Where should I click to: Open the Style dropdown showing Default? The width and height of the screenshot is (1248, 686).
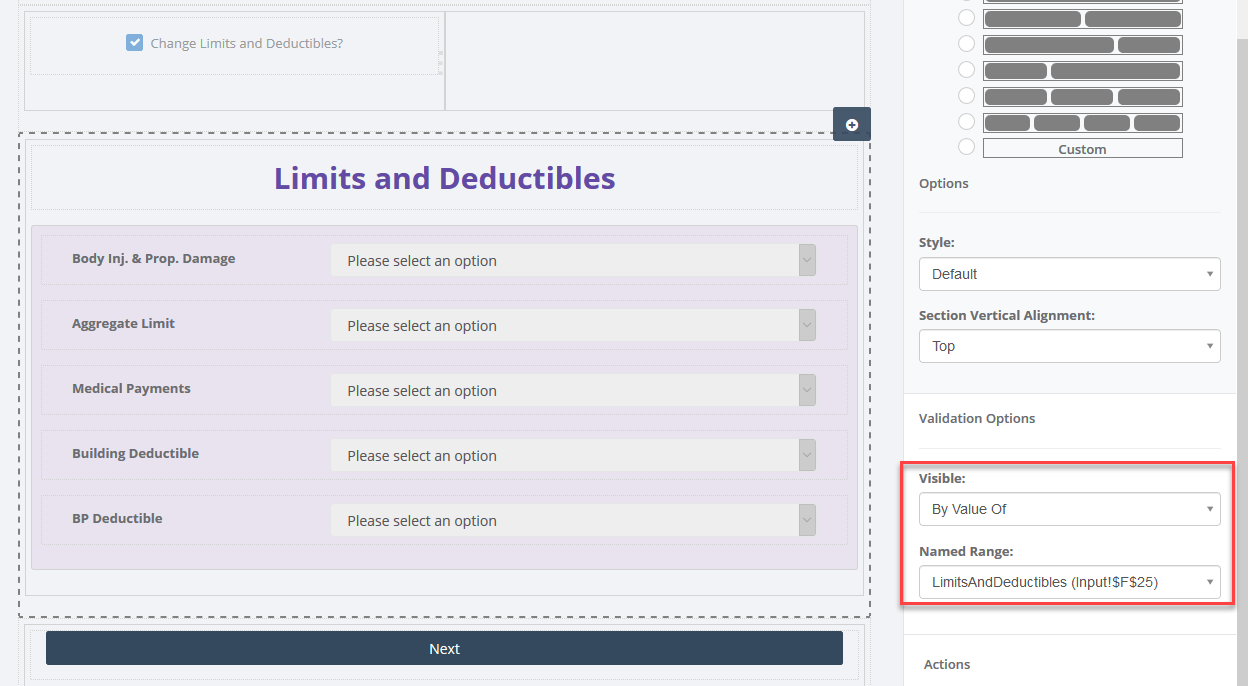[x=1069, y=274]
